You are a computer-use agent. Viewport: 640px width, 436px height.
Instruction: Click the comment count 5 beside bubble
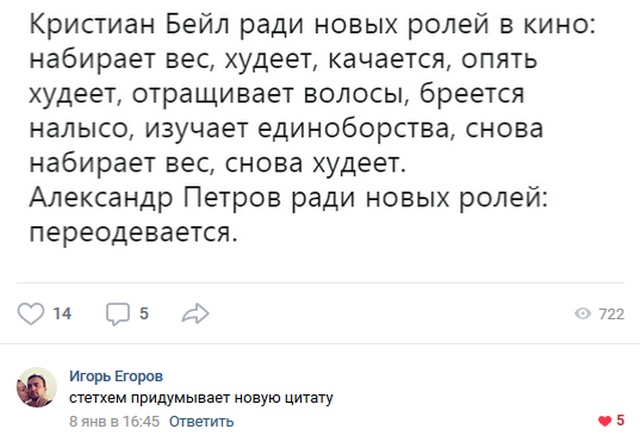pyautogui.click(x=144, y=314)
